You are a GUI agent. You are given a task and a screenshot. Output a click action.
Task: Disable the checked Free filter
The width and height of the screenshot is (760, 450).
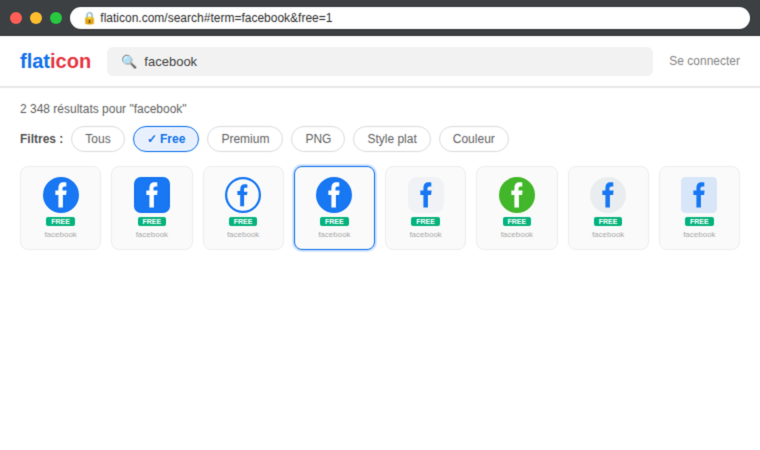(166, 139)
